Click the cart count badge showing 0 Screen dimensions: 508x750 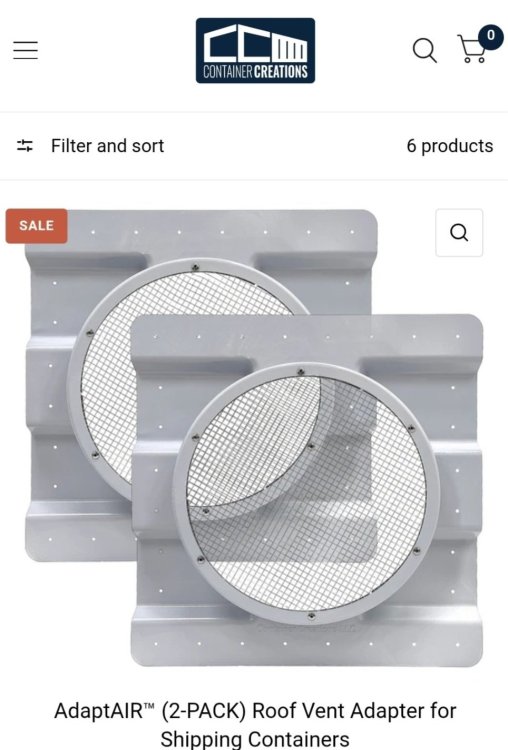point(490,37)
